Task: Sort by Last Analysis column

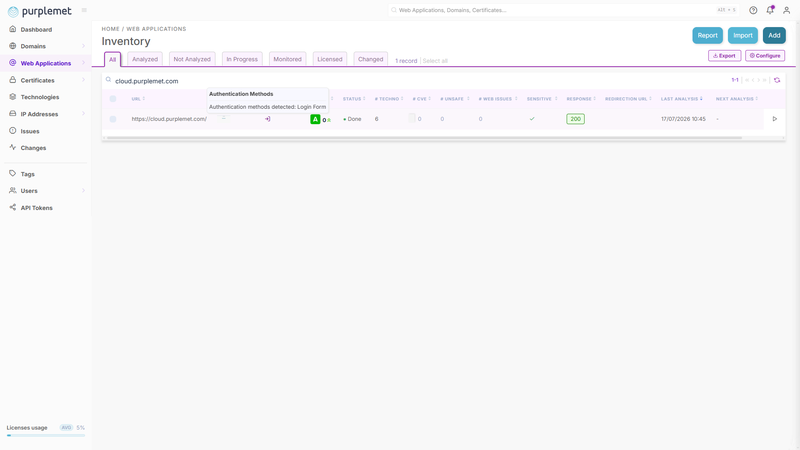Action: 682,99
